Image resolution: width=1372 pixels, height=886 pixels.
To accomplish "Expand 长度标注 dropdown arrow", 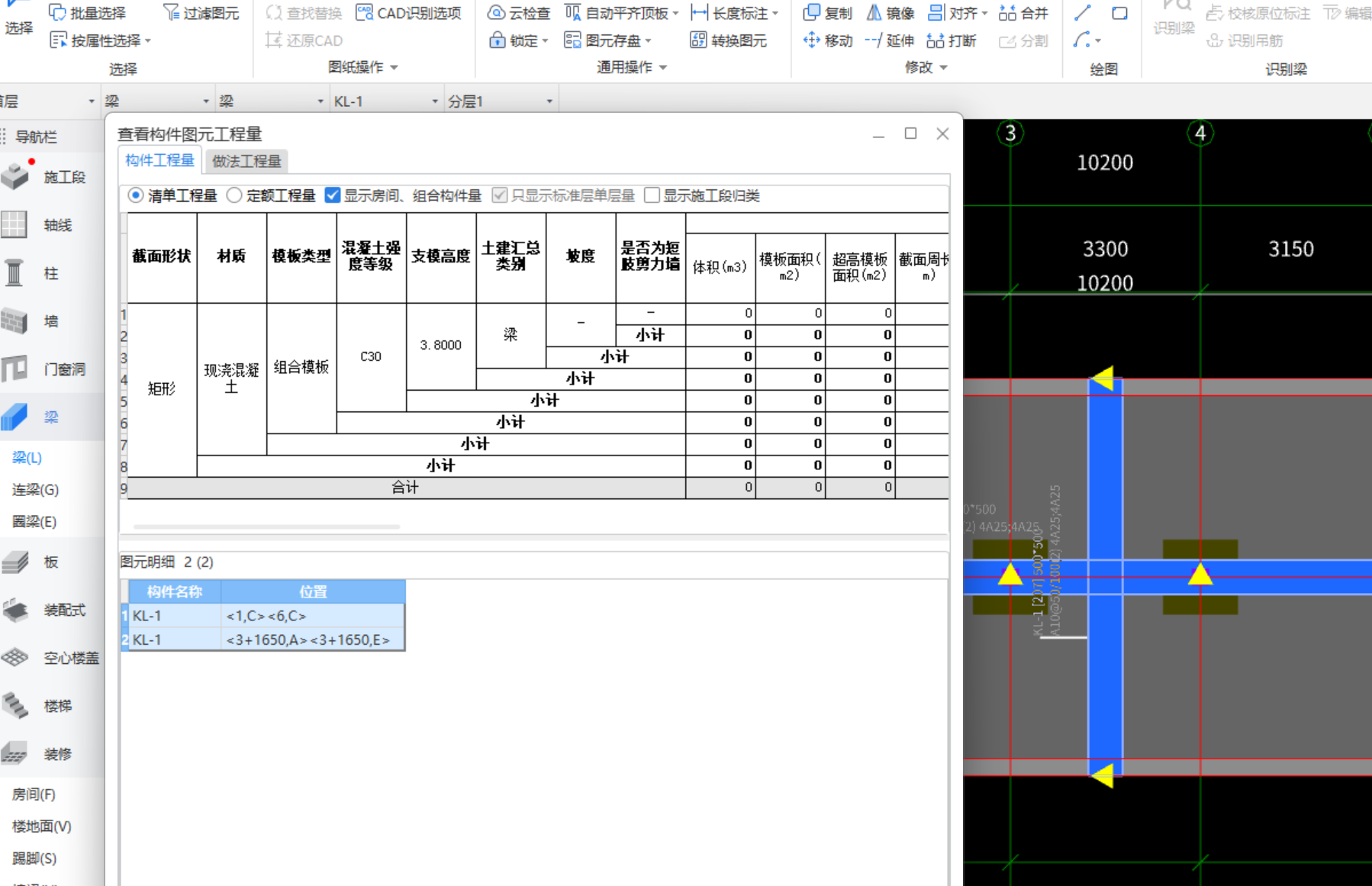I will point(775,13).
